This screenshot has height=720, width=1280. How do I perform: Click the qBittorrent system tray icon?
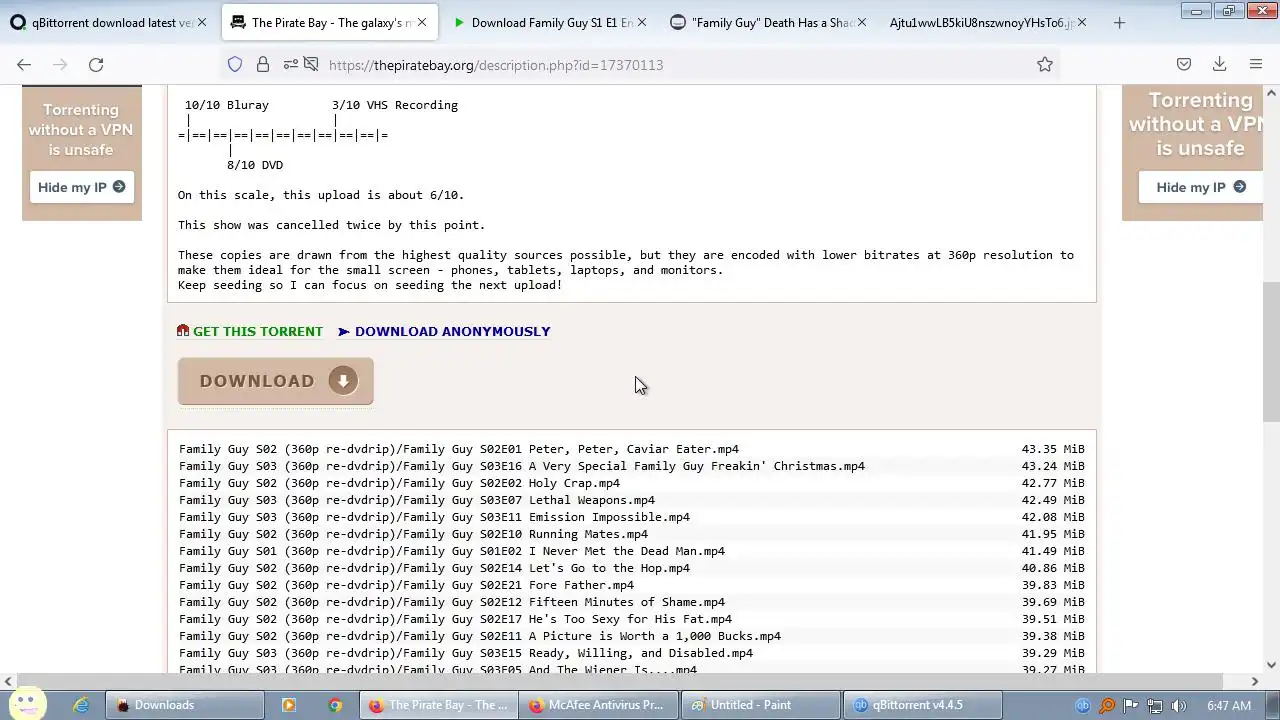click(1083, 706)
